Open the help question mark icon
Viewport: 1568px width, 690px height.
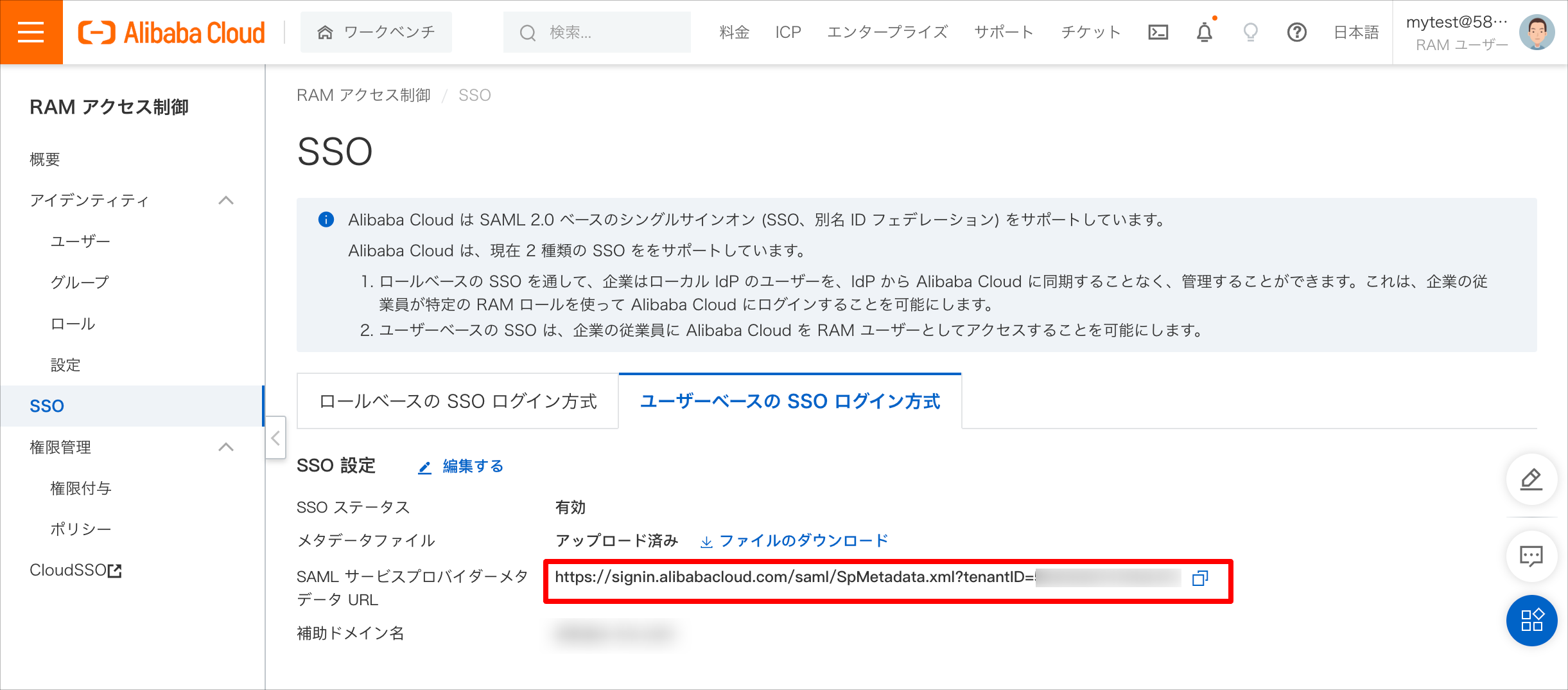[x=1297, y=32]
